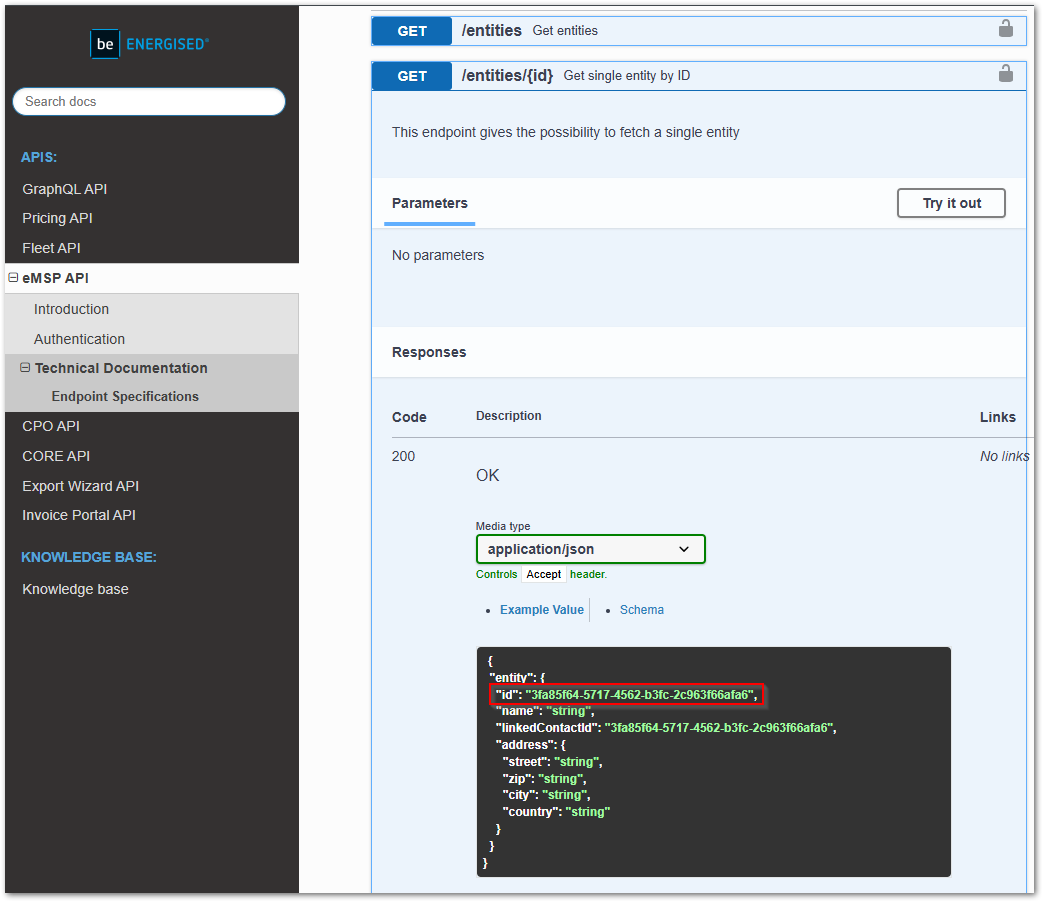Screen dimensions: 1043x902
Task: Click the "zip": "string" line
Action: click(544, 778)
